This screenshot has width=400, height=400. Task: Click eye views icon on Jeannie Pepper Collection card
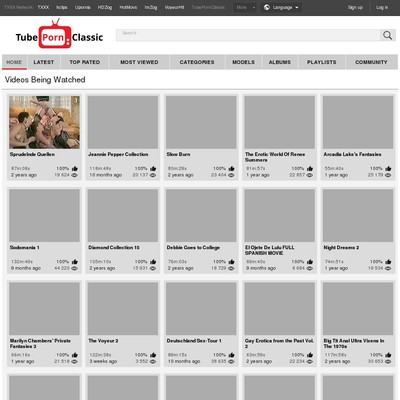click(x=153, y=175)
